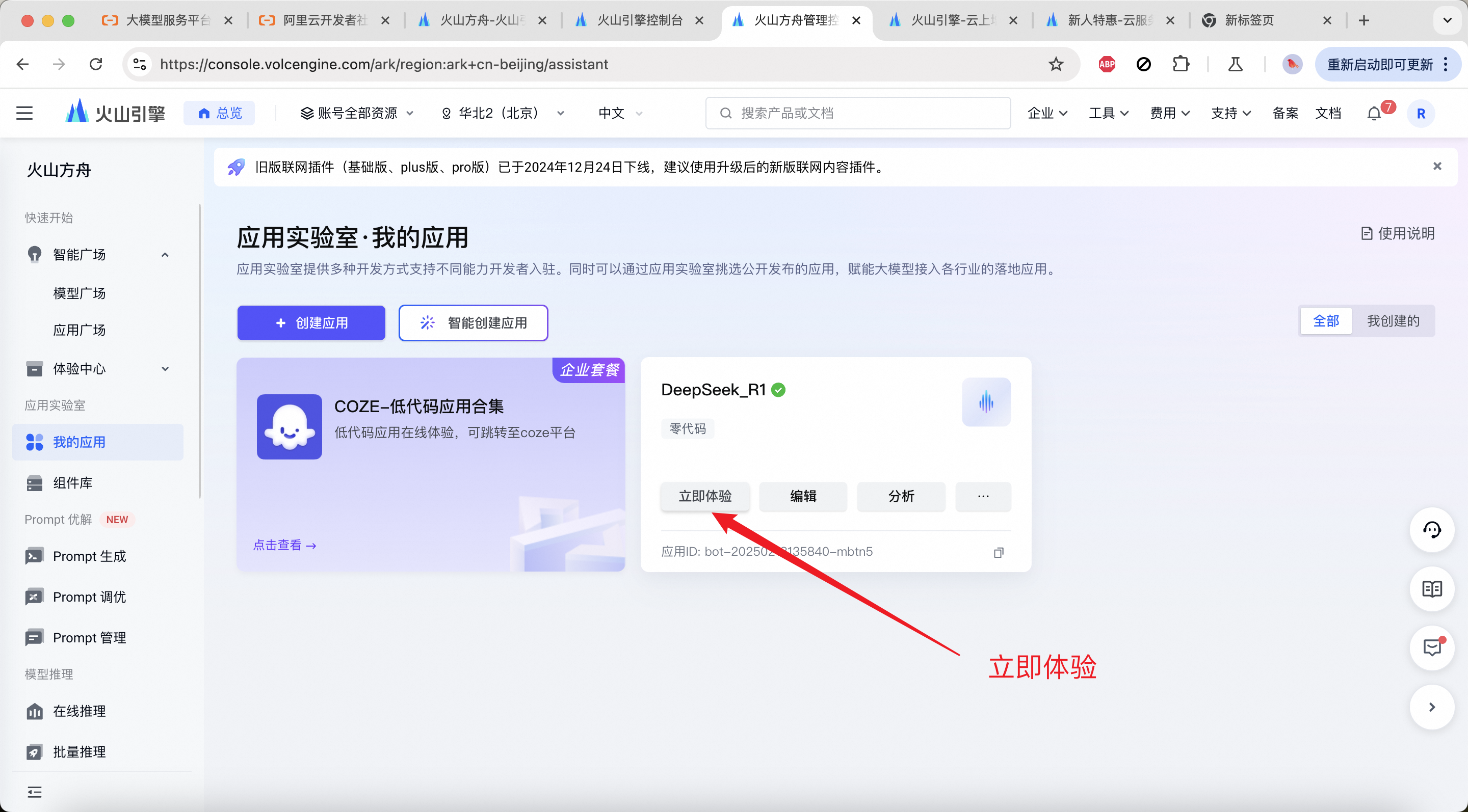Collapse the floating panel arrow icon

pos(1431,707)
